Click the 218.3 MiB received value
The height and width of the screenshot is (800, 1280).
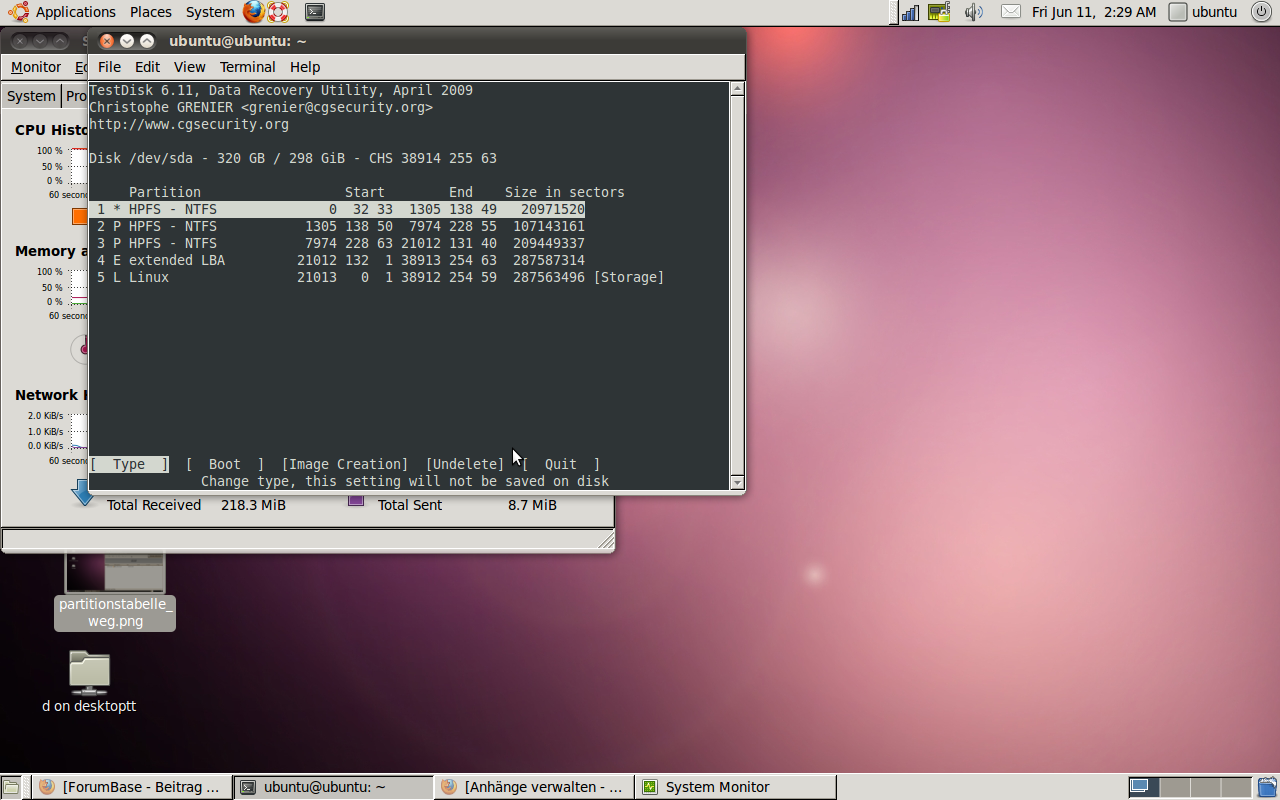click(x=253, y=505)
